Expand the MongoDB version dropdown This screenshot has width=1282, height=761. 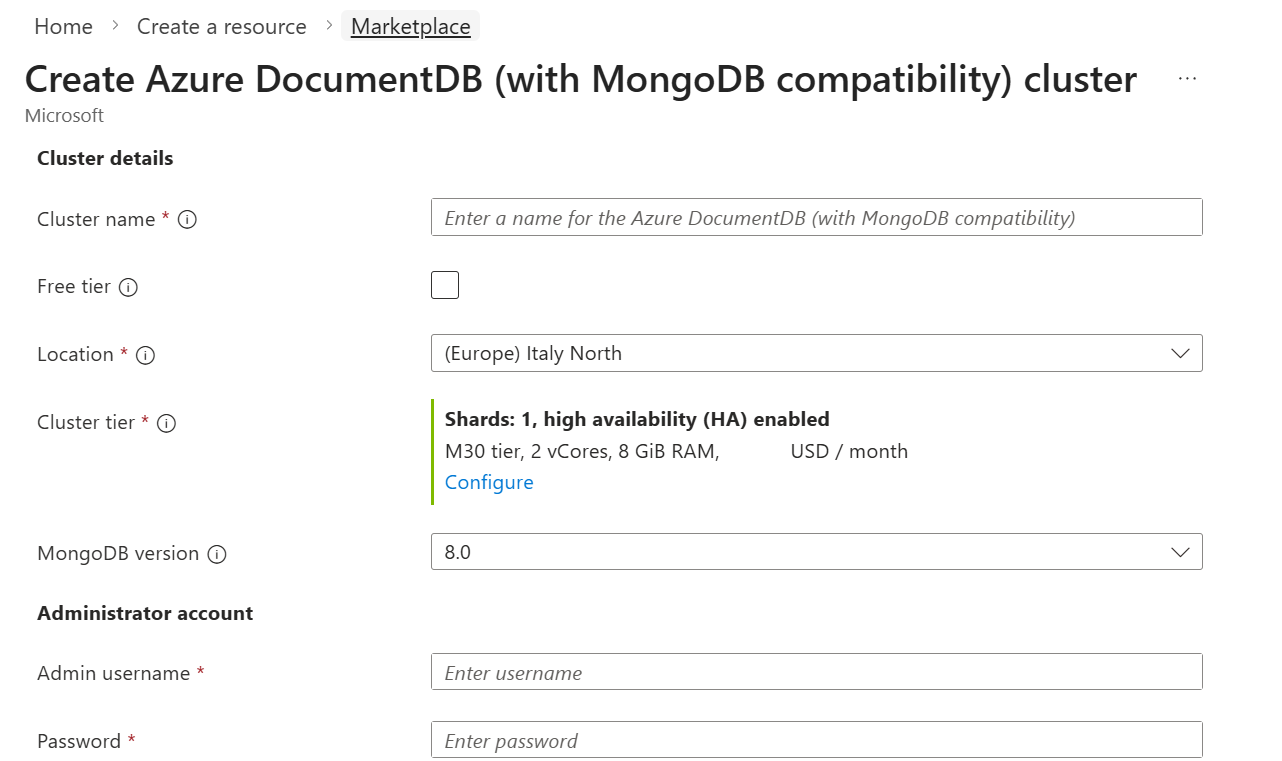[816, 552]
